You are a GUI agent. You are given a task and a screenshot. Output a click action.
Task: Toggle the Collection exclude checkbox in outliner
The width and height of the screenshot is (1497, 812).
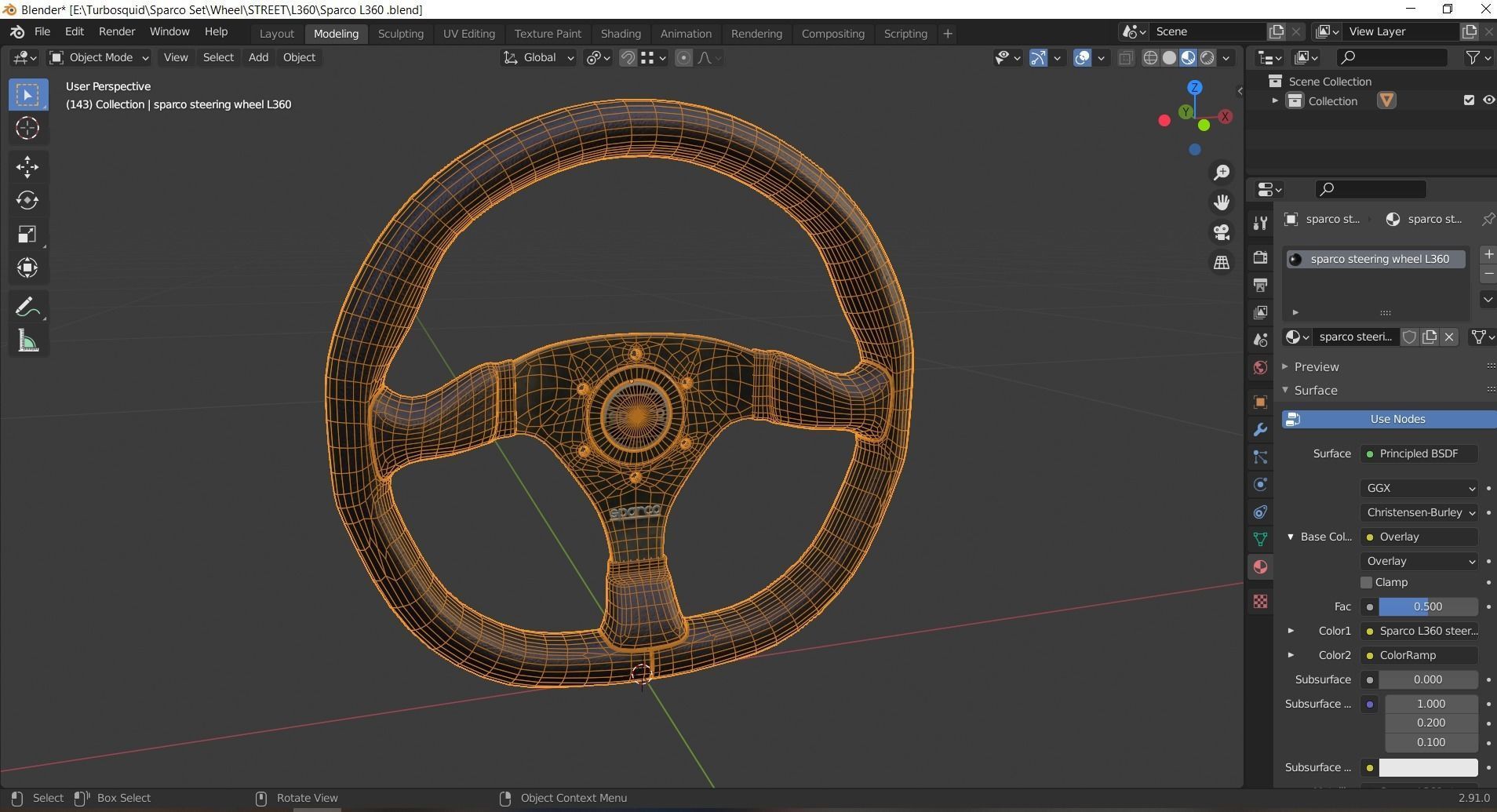coord(1469,100)
